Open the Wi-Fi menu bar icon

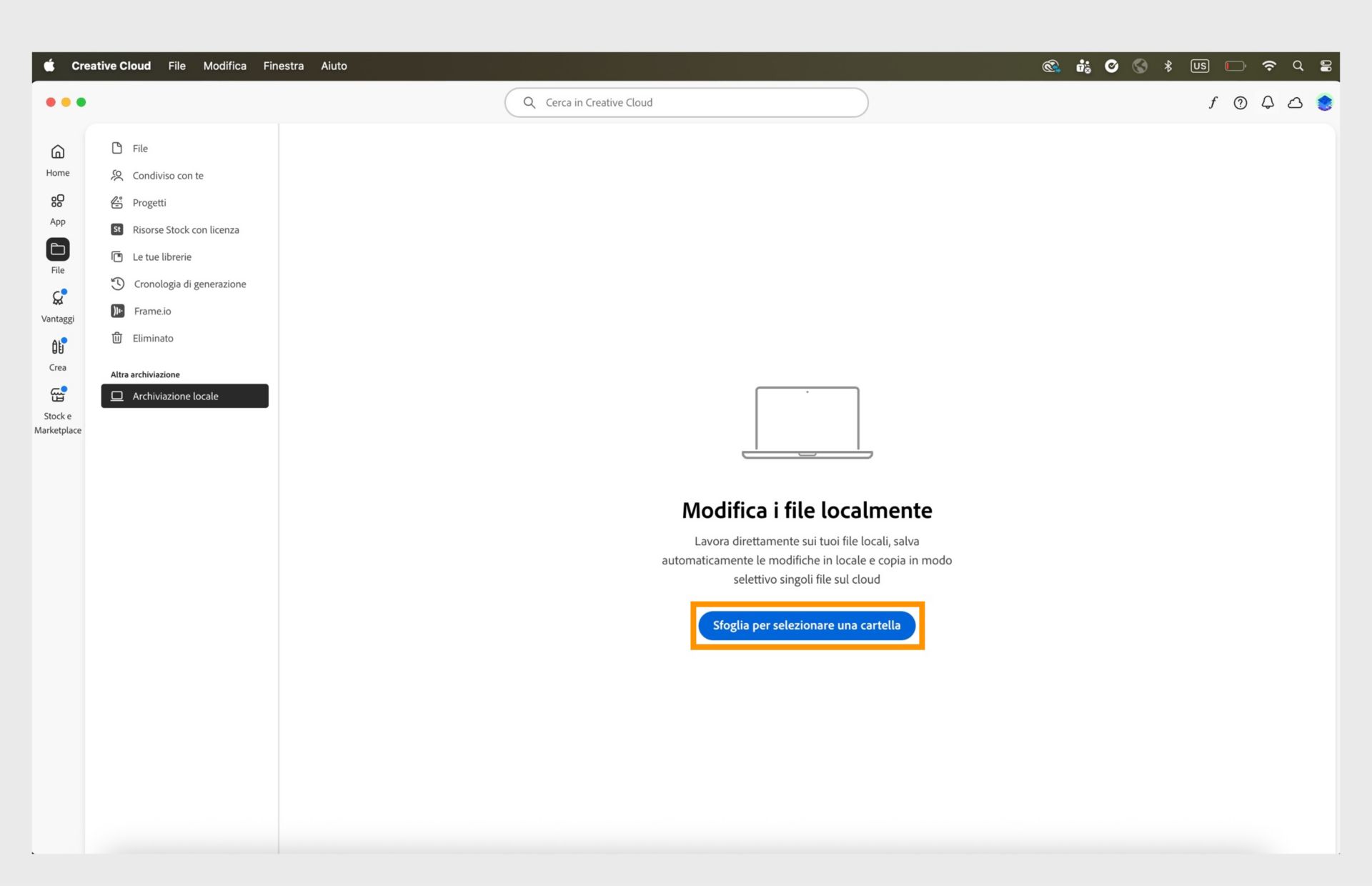tap(1269, 66)
